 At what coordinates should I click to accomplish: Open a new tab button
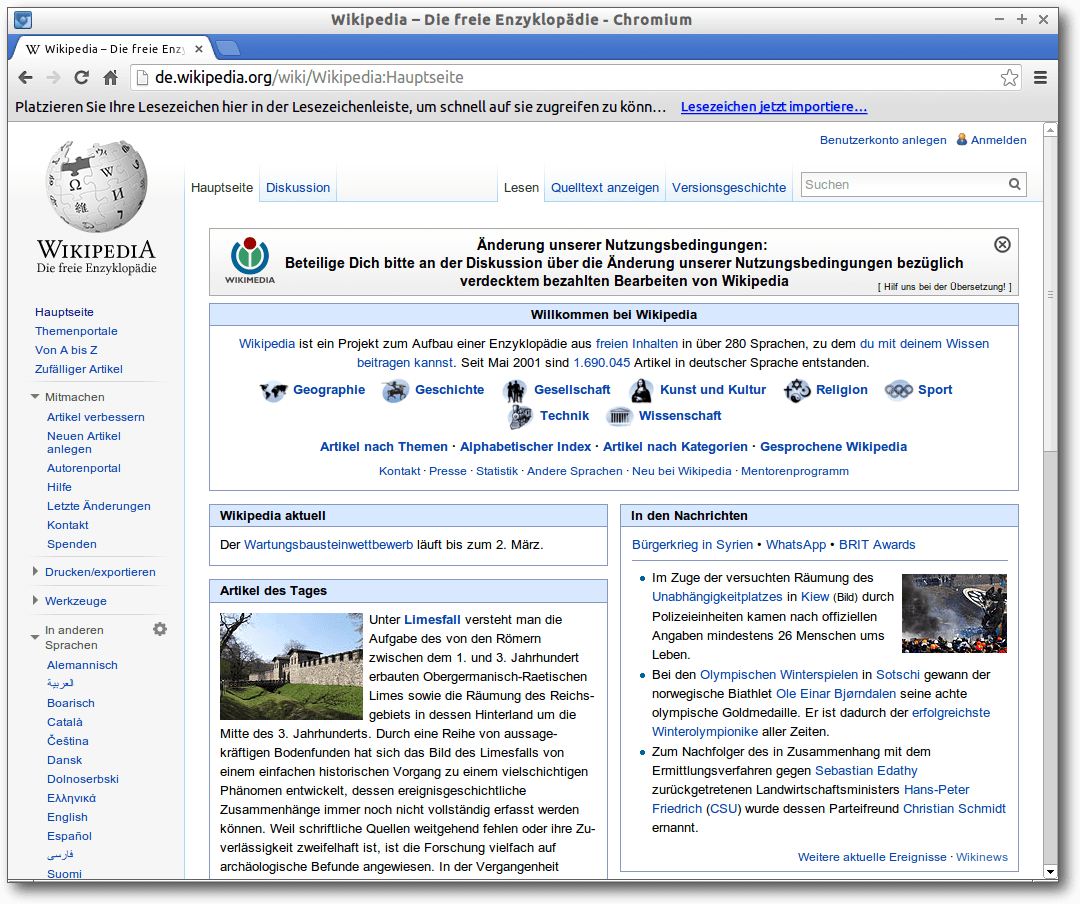227,48
